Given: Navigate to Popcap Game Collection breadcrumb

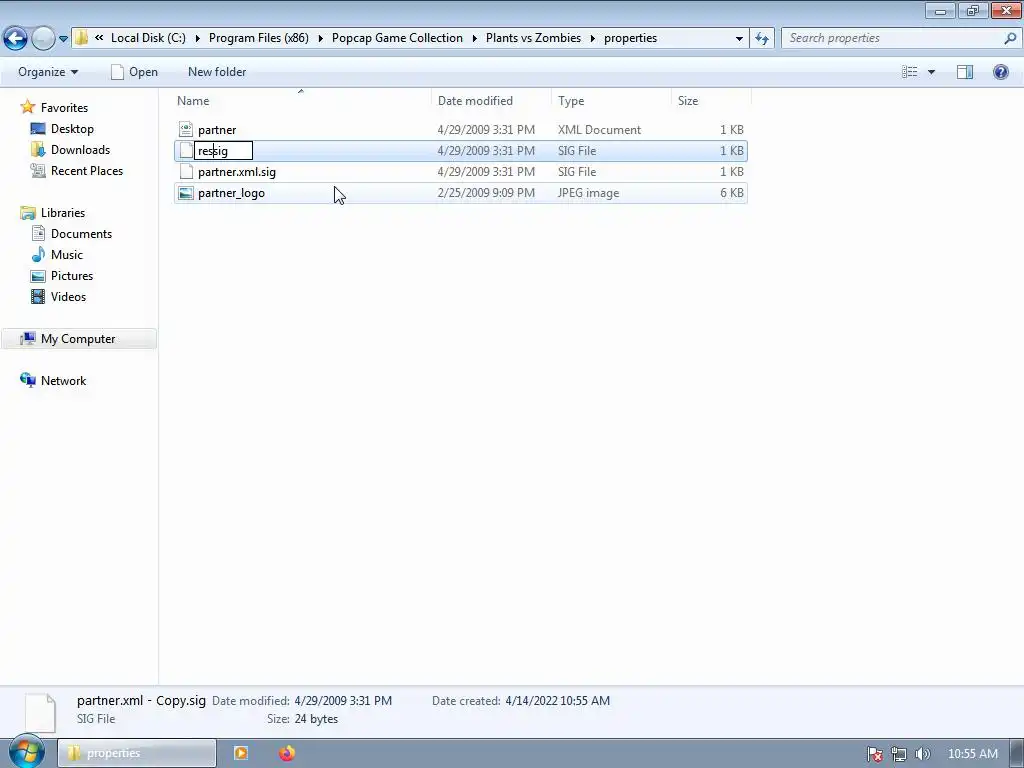Looking at the screenshot, I should (397, 38).
